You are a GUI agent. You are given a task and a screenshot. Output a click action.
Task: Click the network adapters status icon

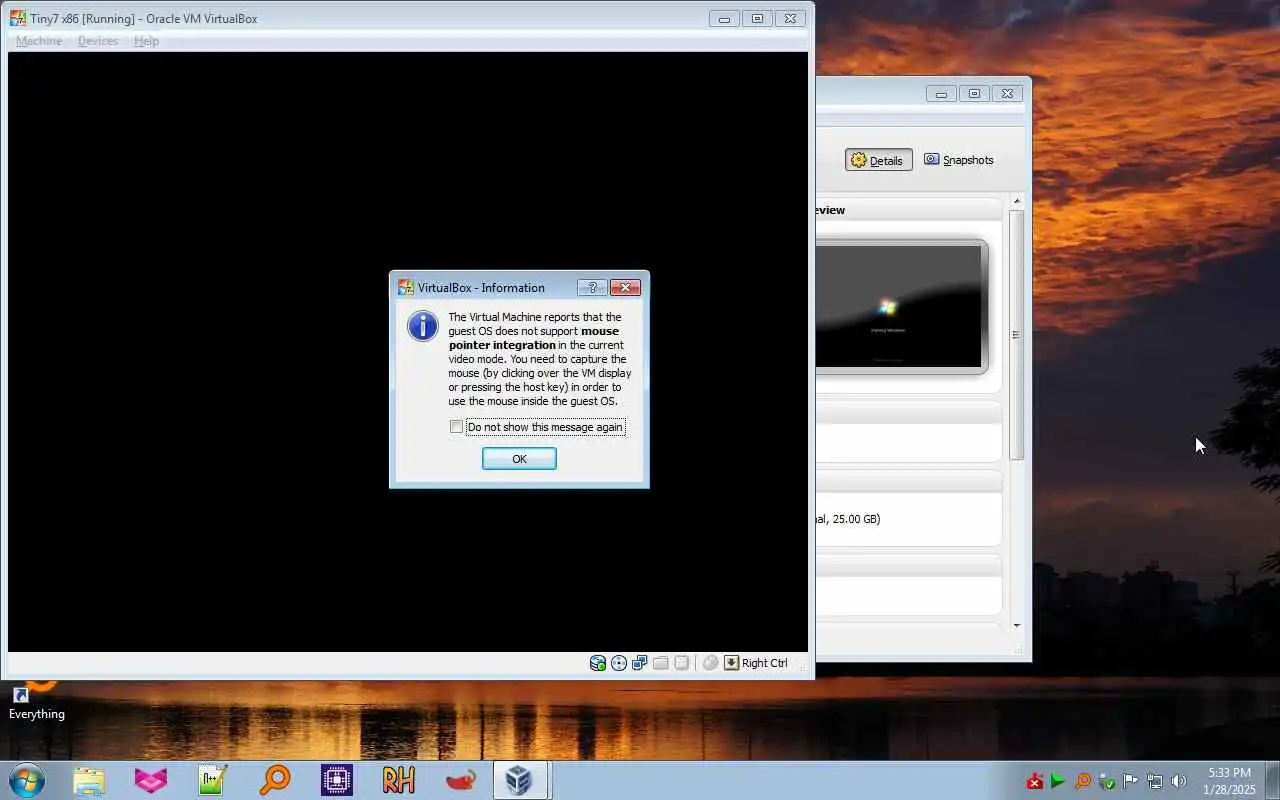click(640, 663)
